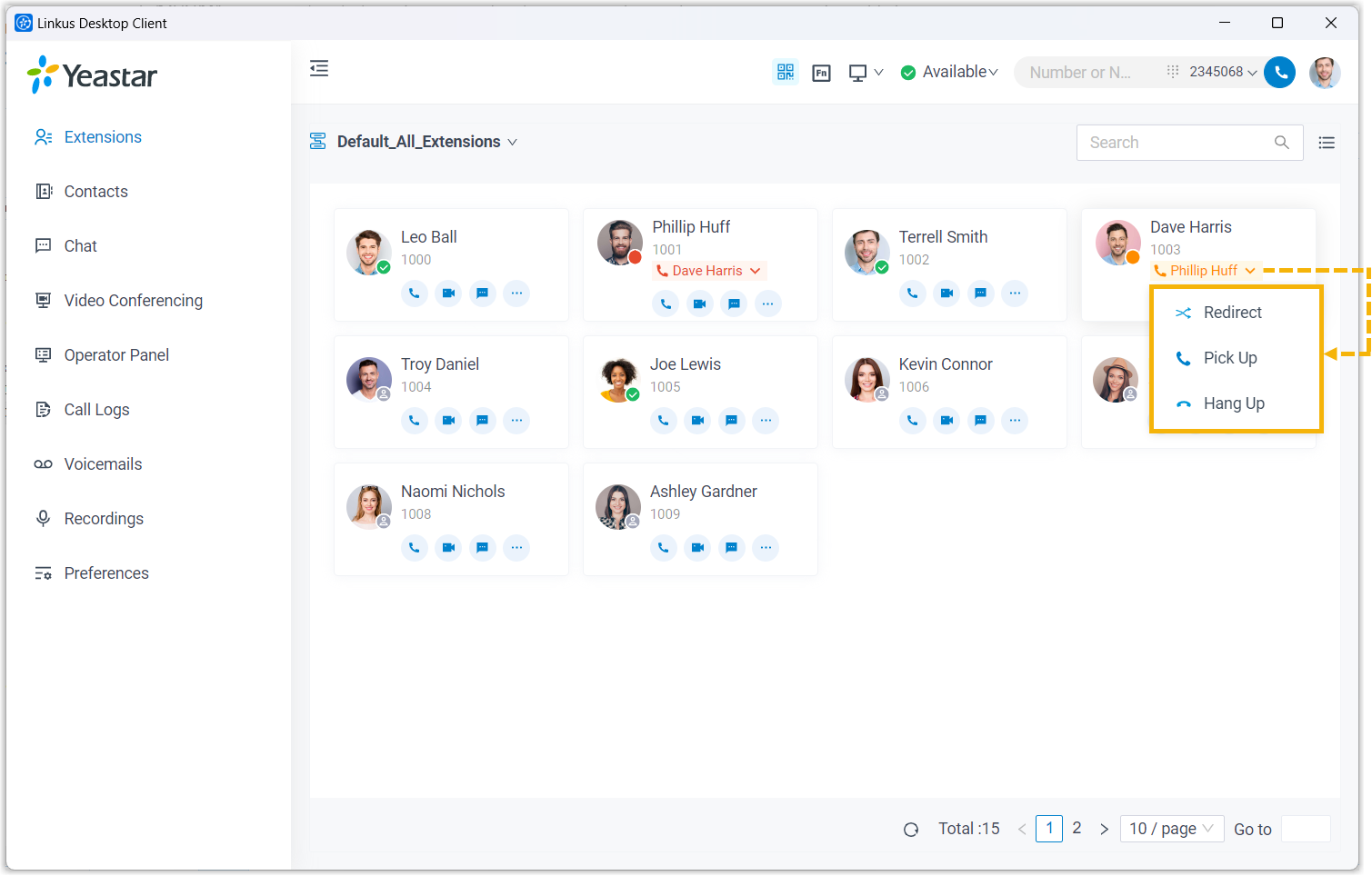Open Voicemails

click(103, 464)
